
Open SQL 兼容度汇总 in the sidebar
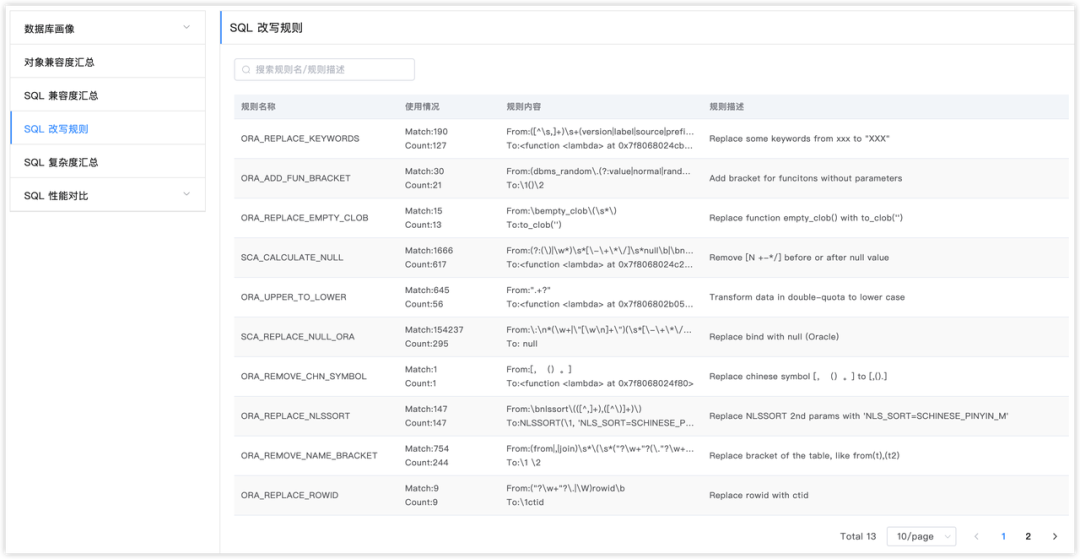pyautogui.click(x=107, y=95)
